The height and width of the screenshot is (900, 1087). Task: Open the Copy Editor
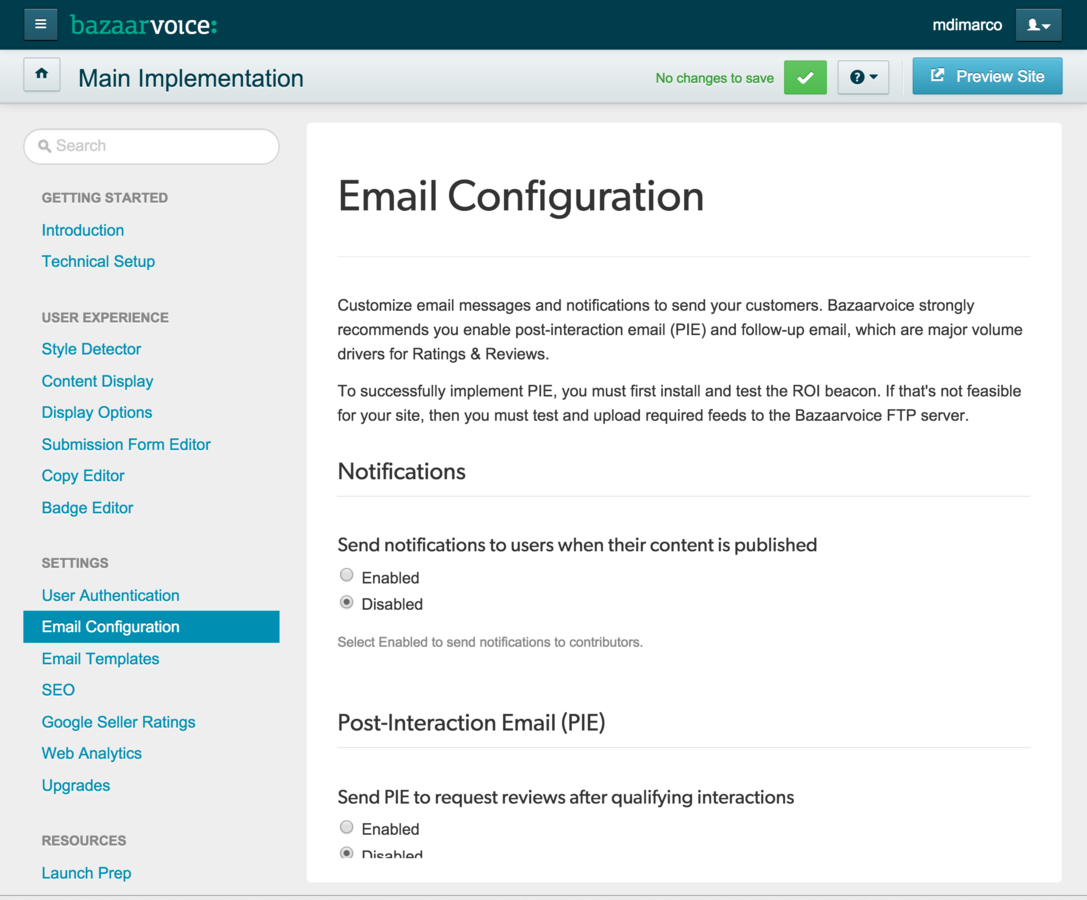pyautogui.click(x=83, y=476)
